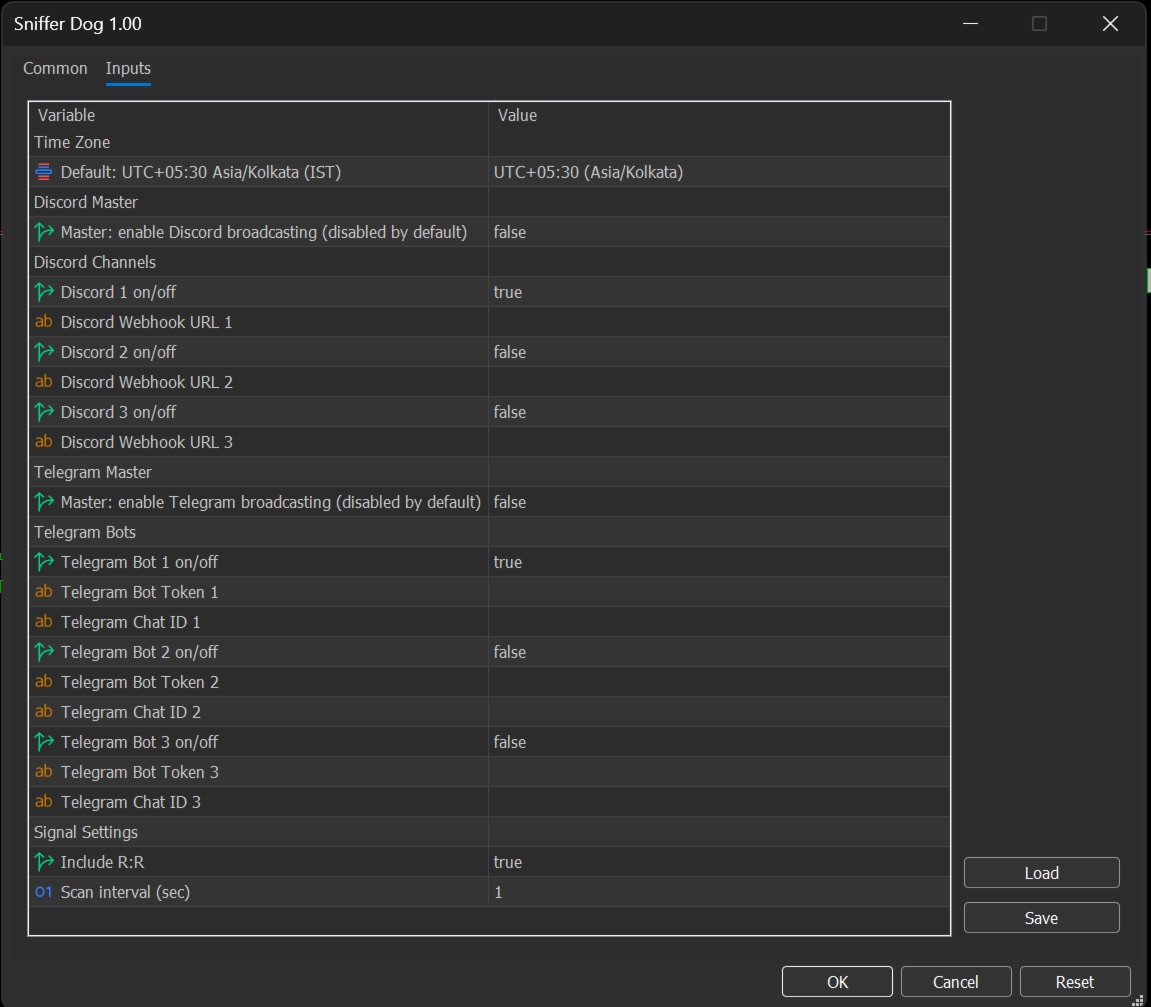Click the Telegram Chat ID 1 value field

(719, 622)
